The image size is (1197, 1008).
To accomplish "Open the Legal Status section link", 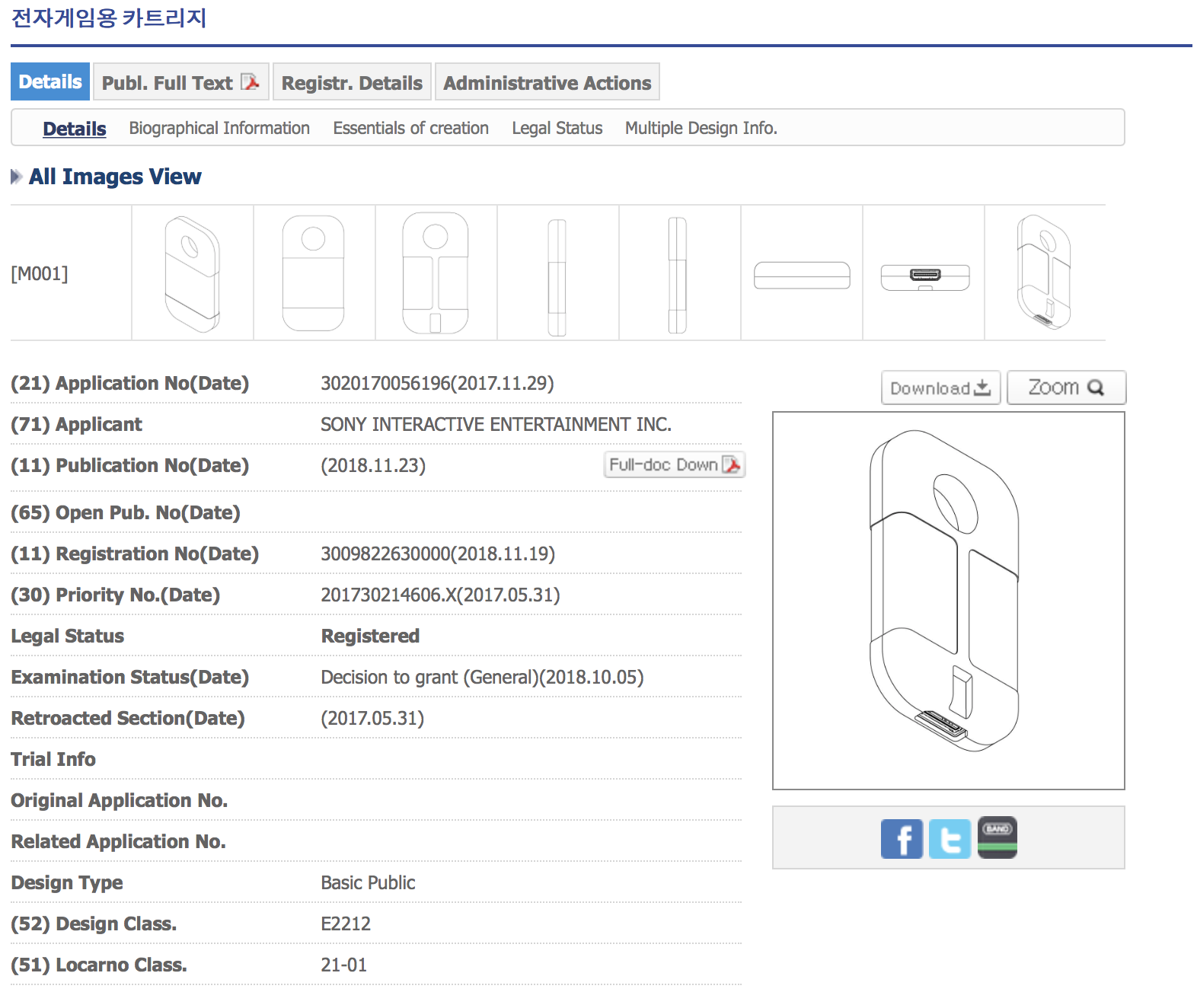I will tap(557, 128).
